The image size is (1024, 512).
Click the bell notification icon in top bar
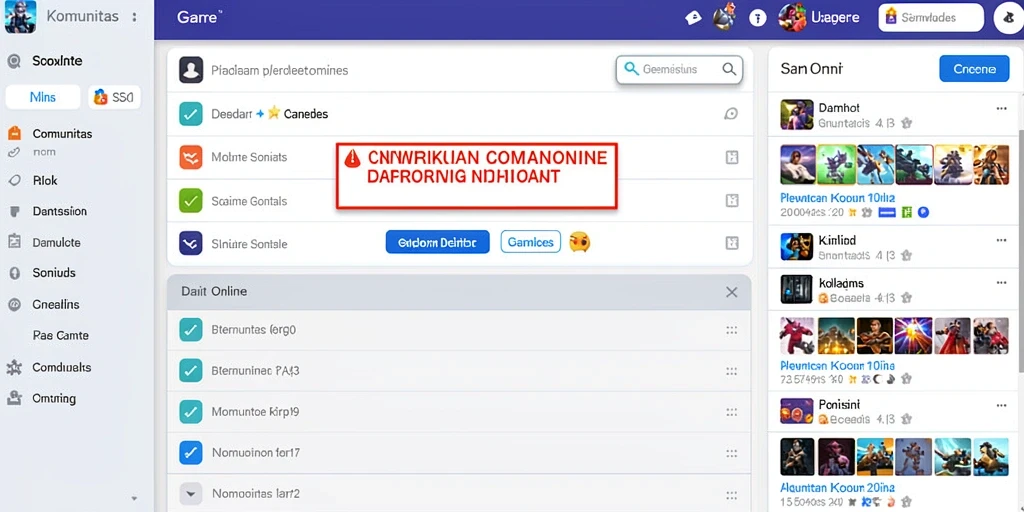point(724,18)
